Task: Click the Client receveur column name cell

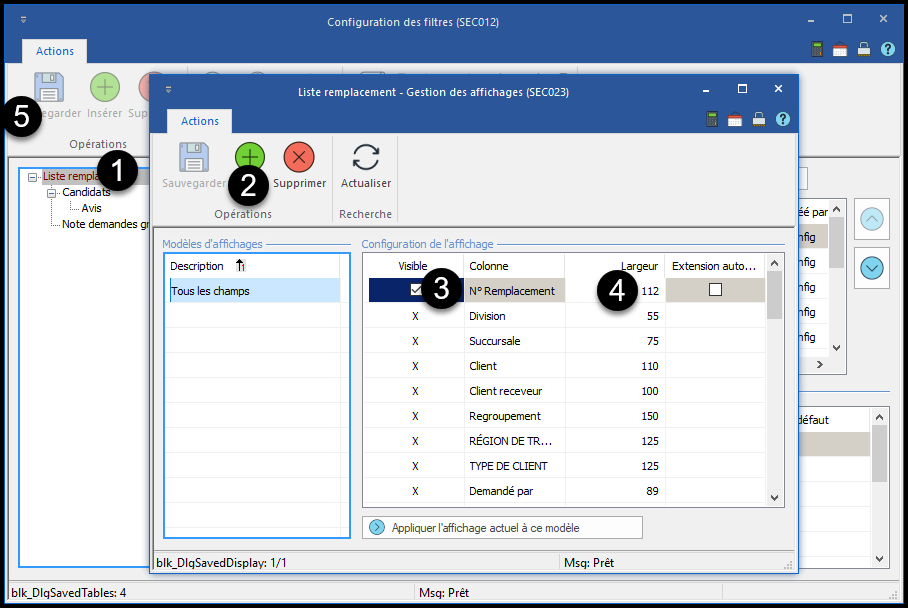Action: [514, 391]
